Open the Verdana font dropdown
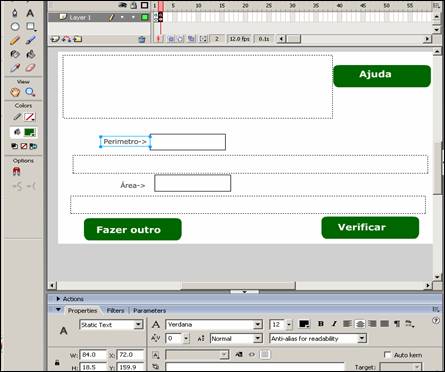The width and height of the screenshot is (445, 372). click(258, 325)
